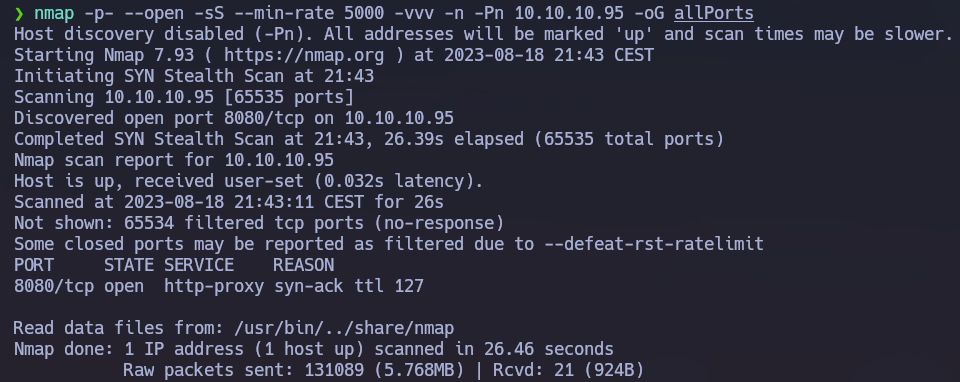
Task: Click the Nmap done summary line
Action: (x=313, y=349)
